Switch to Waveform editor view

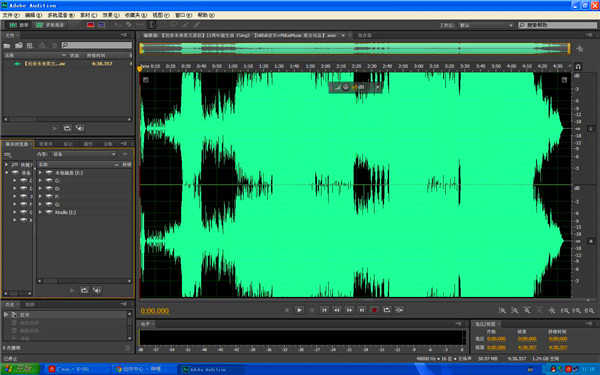click(x=19, y=25)
